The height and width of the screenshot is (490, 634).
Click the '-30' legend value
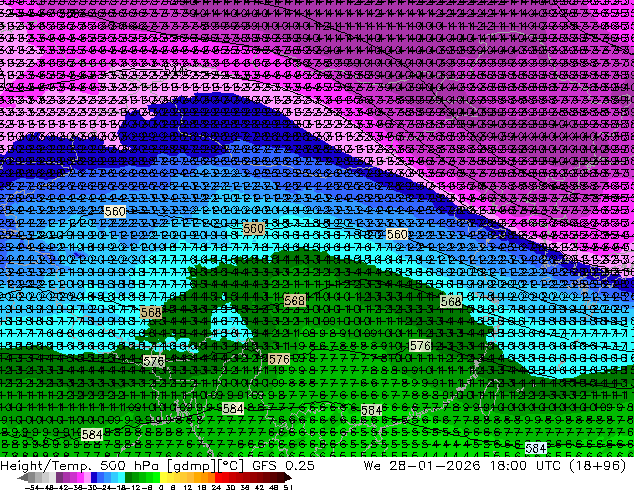(93, 488)
